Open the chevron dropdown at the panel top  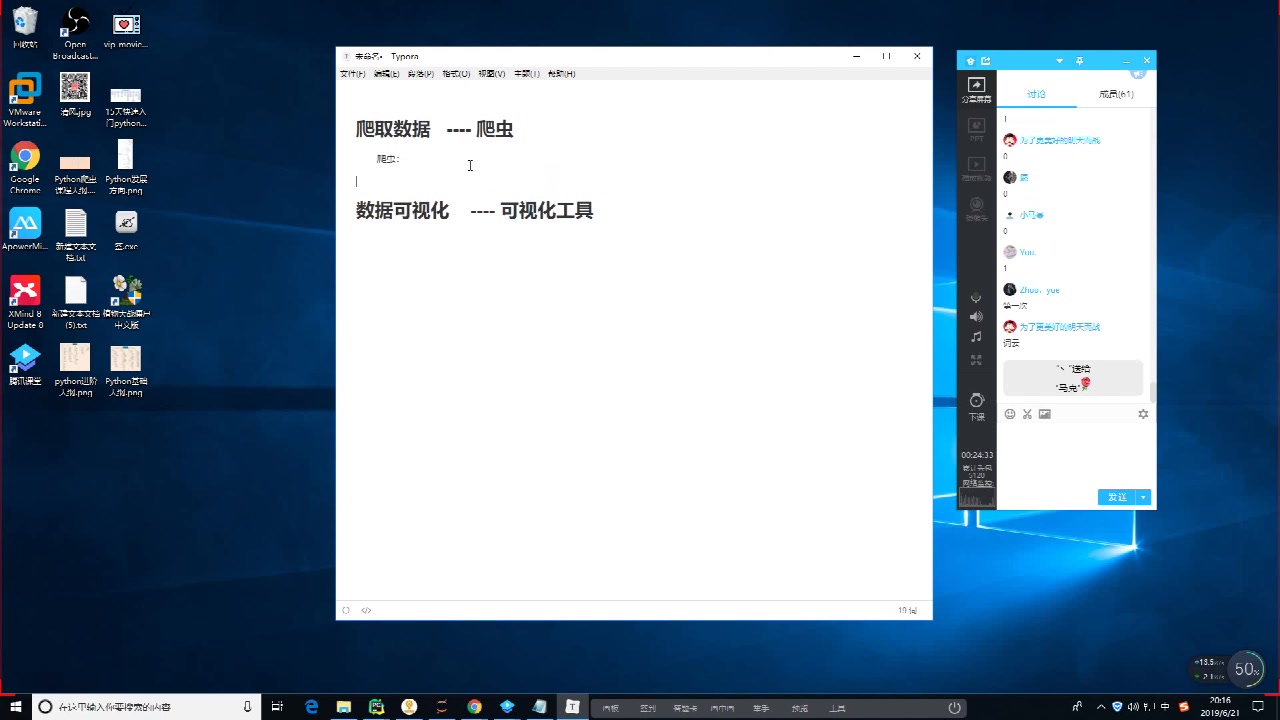pos(1059,61)
